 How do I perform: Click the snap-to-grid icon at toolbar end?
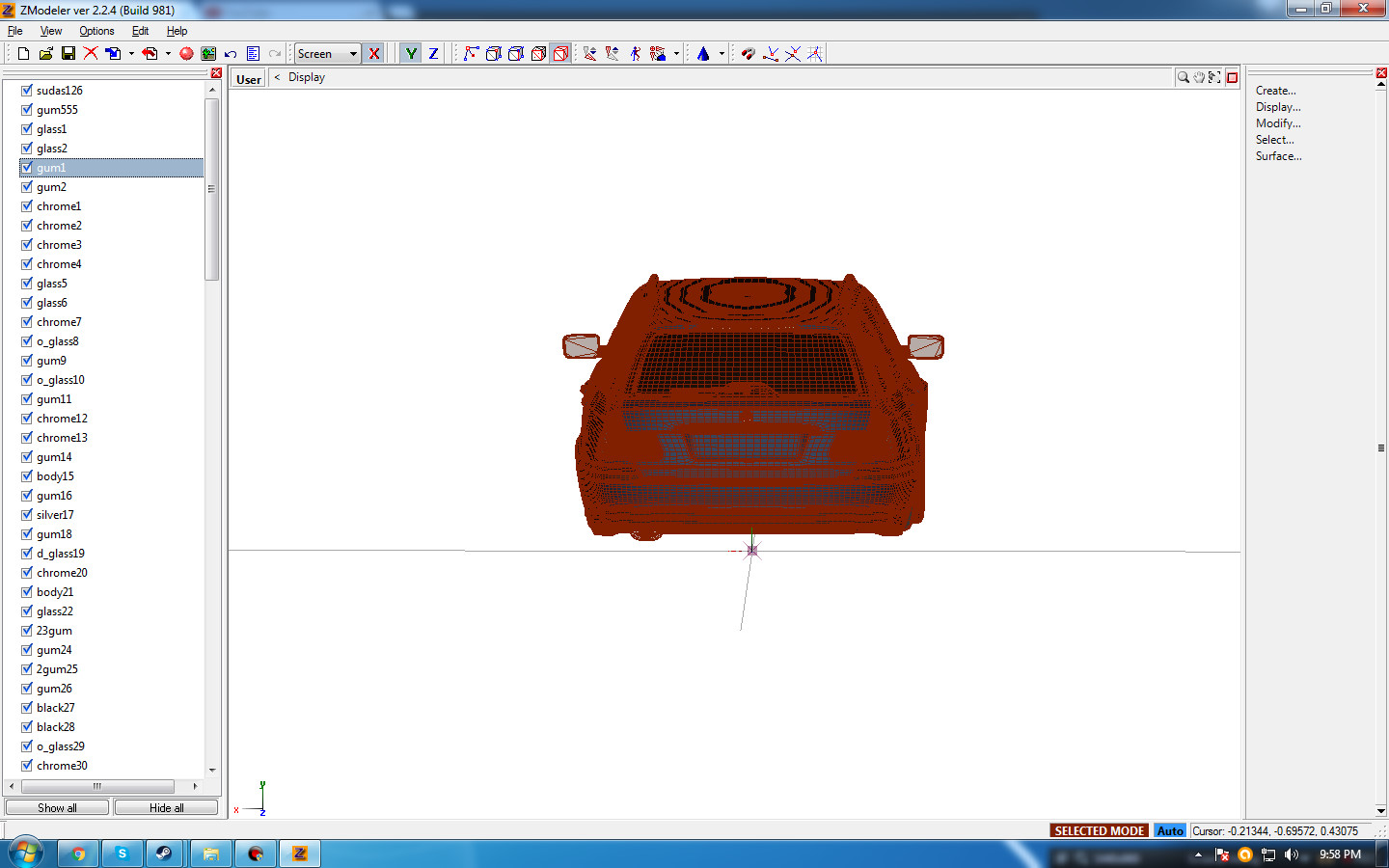[x=814, y=54]
